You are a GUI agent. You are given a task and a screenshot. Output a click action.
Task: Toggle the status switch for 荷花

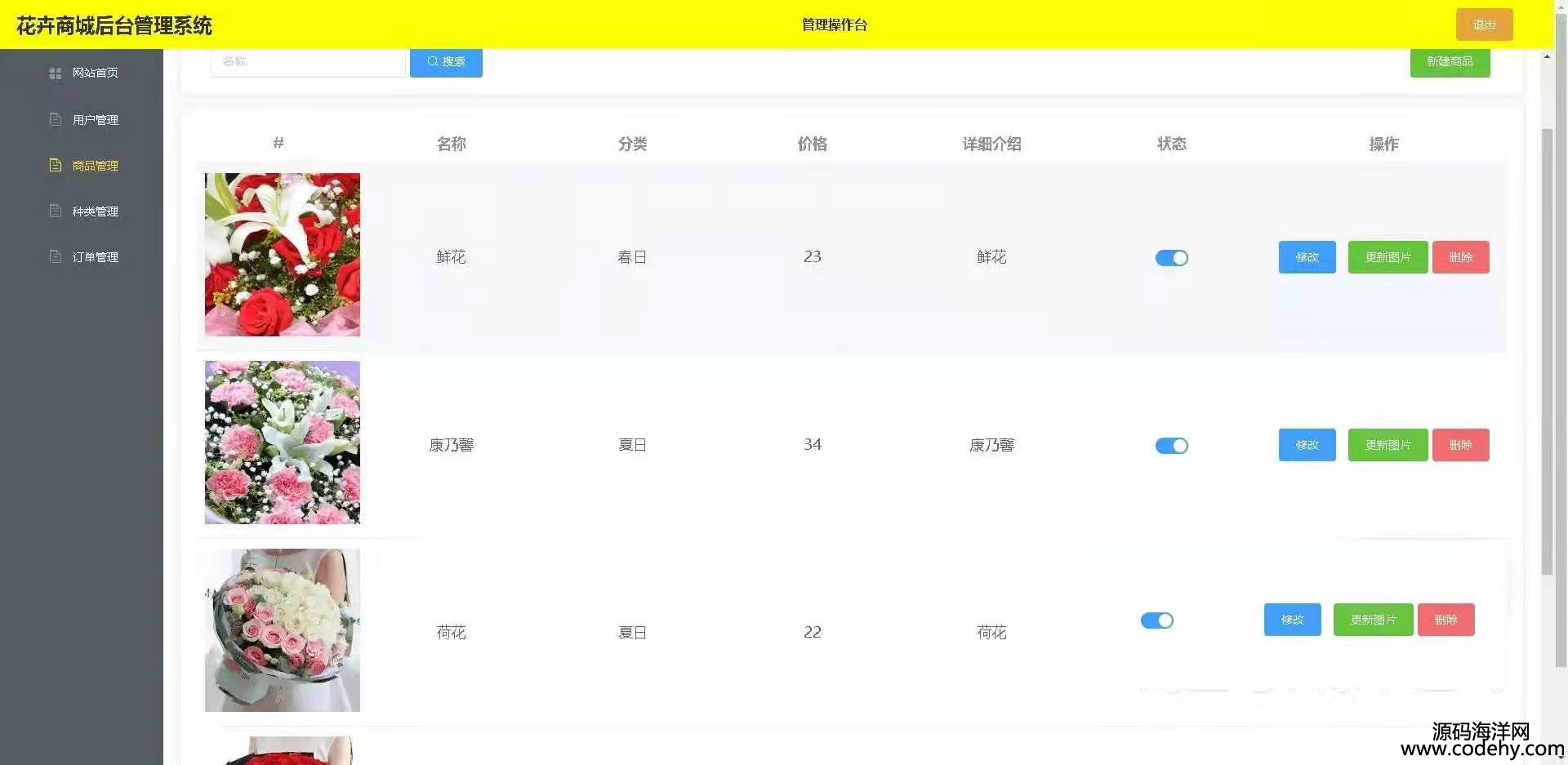pyautogui.click(x=1156, y=620)
